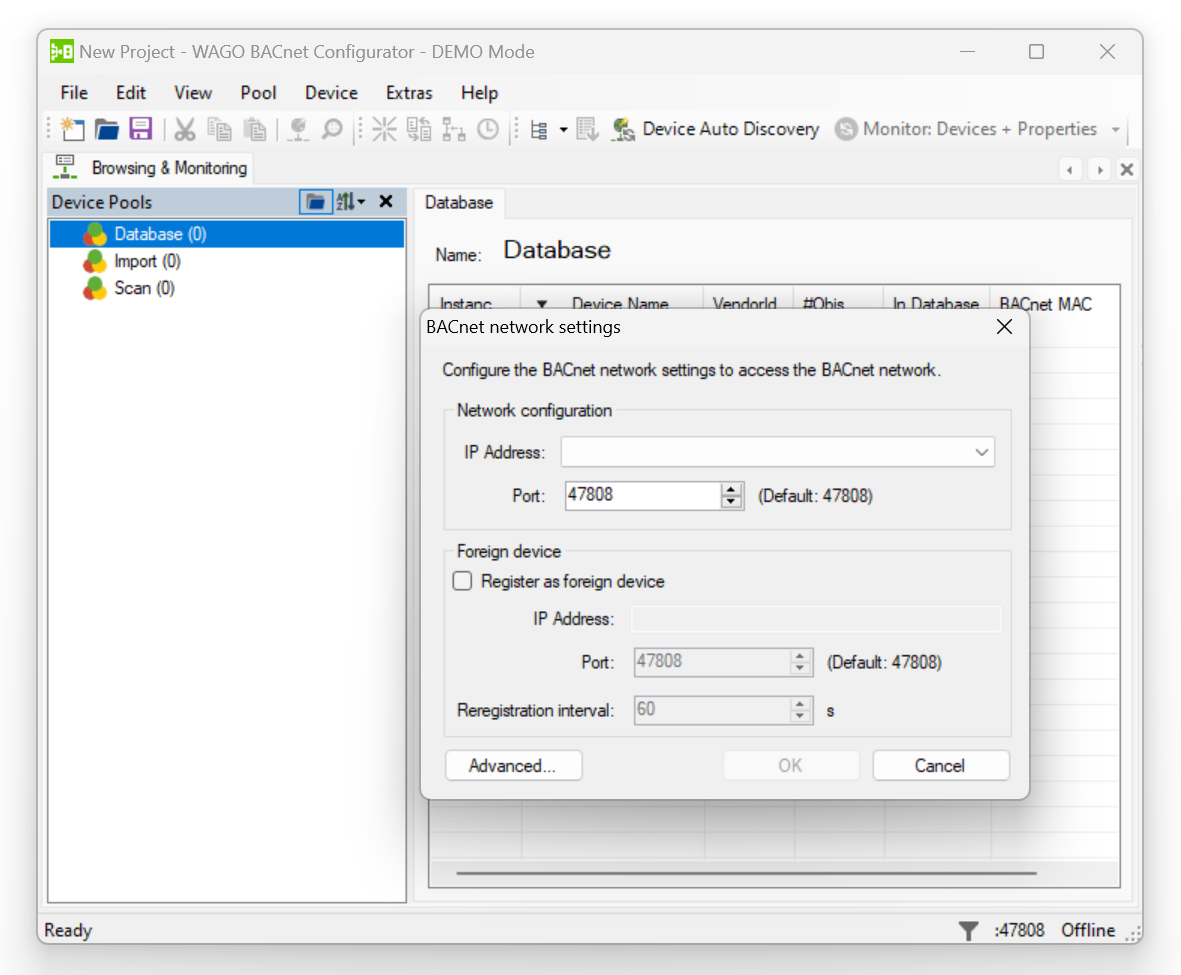Viewport: 1181px width, 975px height.
Task: Open the Device menu
Action: point(331,93)
